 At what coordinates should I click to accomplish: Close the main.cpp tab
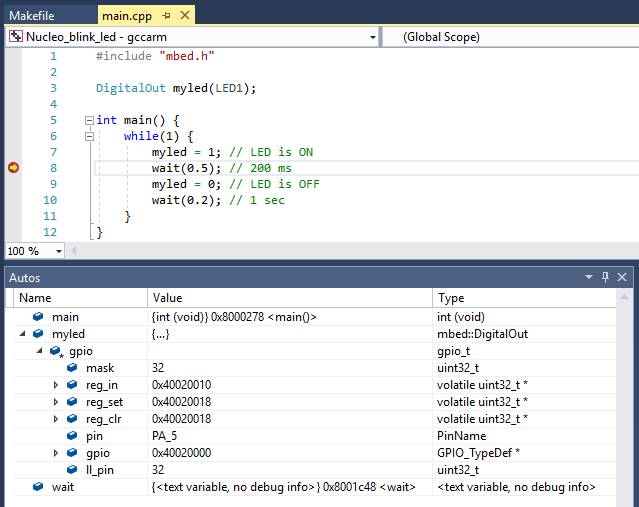(x=184, y=16)
